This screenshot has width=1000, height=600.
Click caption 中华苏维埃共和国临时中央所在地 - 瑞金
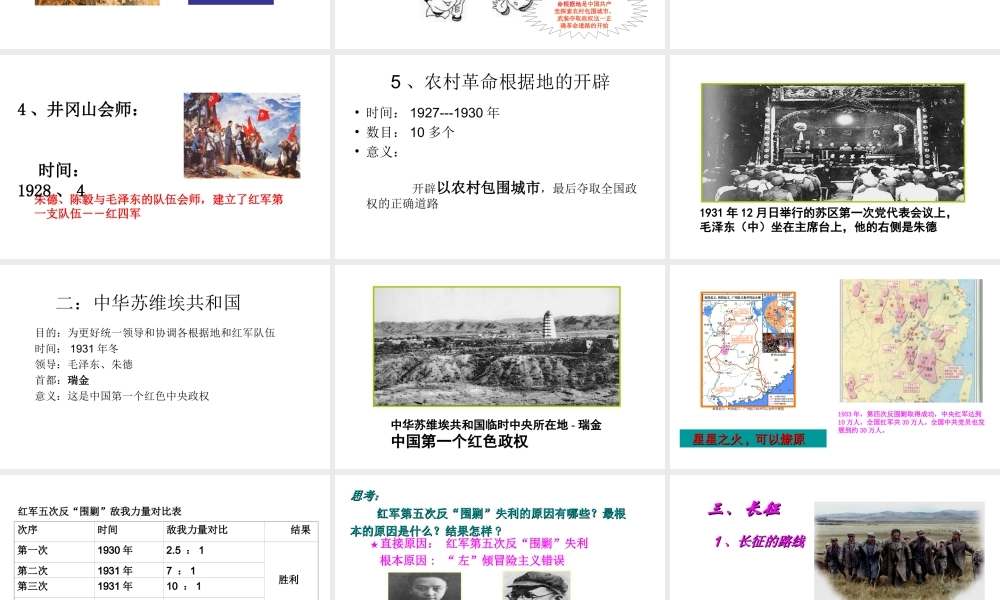click(496, 425)
